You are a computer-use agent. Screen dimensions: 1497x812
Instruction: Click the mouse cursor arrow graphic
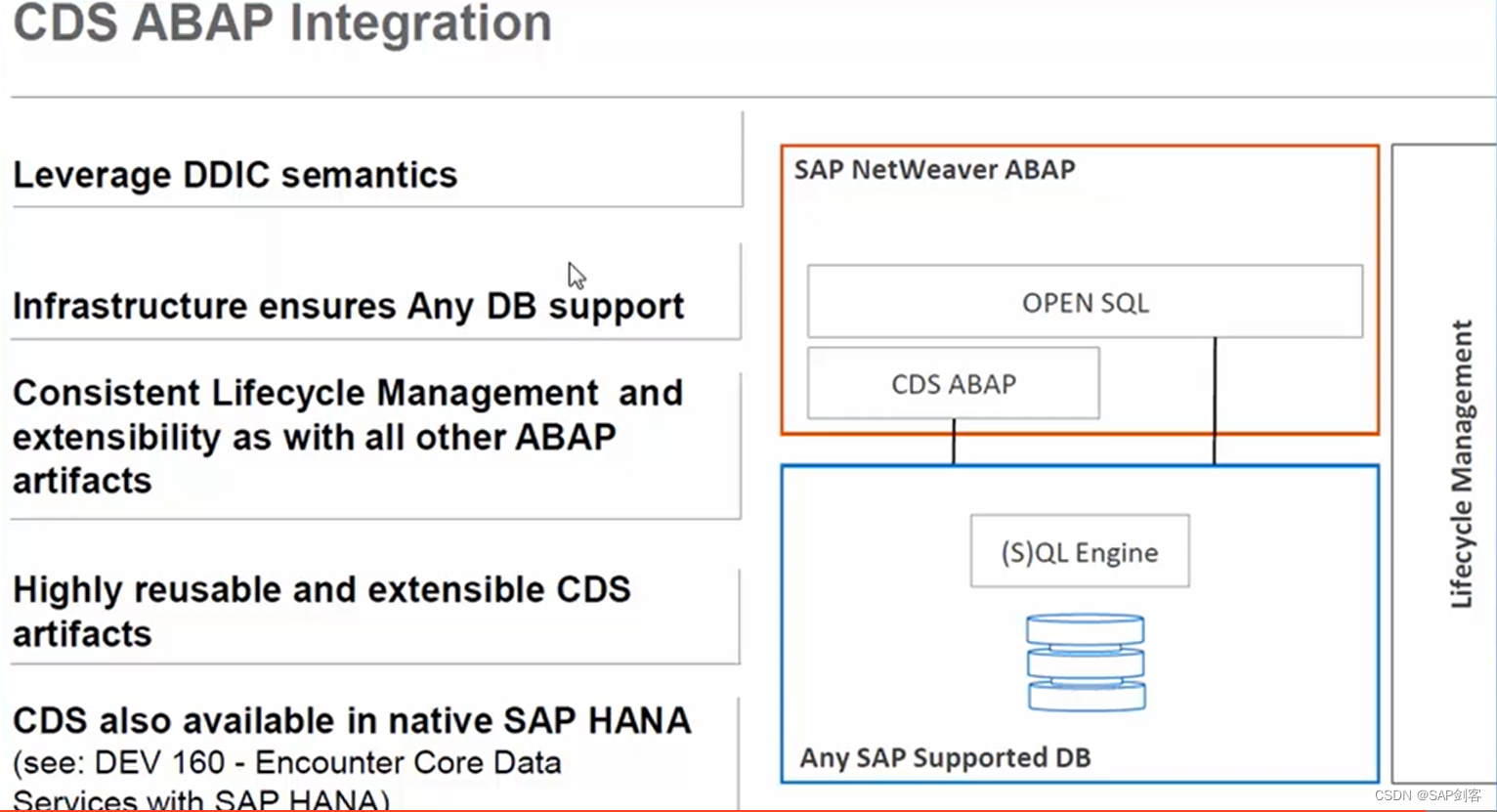(x=576, y=275)
